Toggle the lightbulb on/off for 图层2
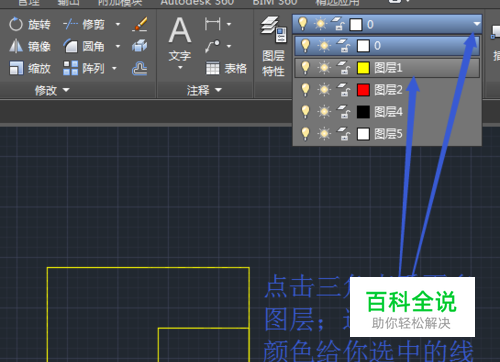Image resolution: width=500 pixels, height=362 pixels. tap(305, 90)
